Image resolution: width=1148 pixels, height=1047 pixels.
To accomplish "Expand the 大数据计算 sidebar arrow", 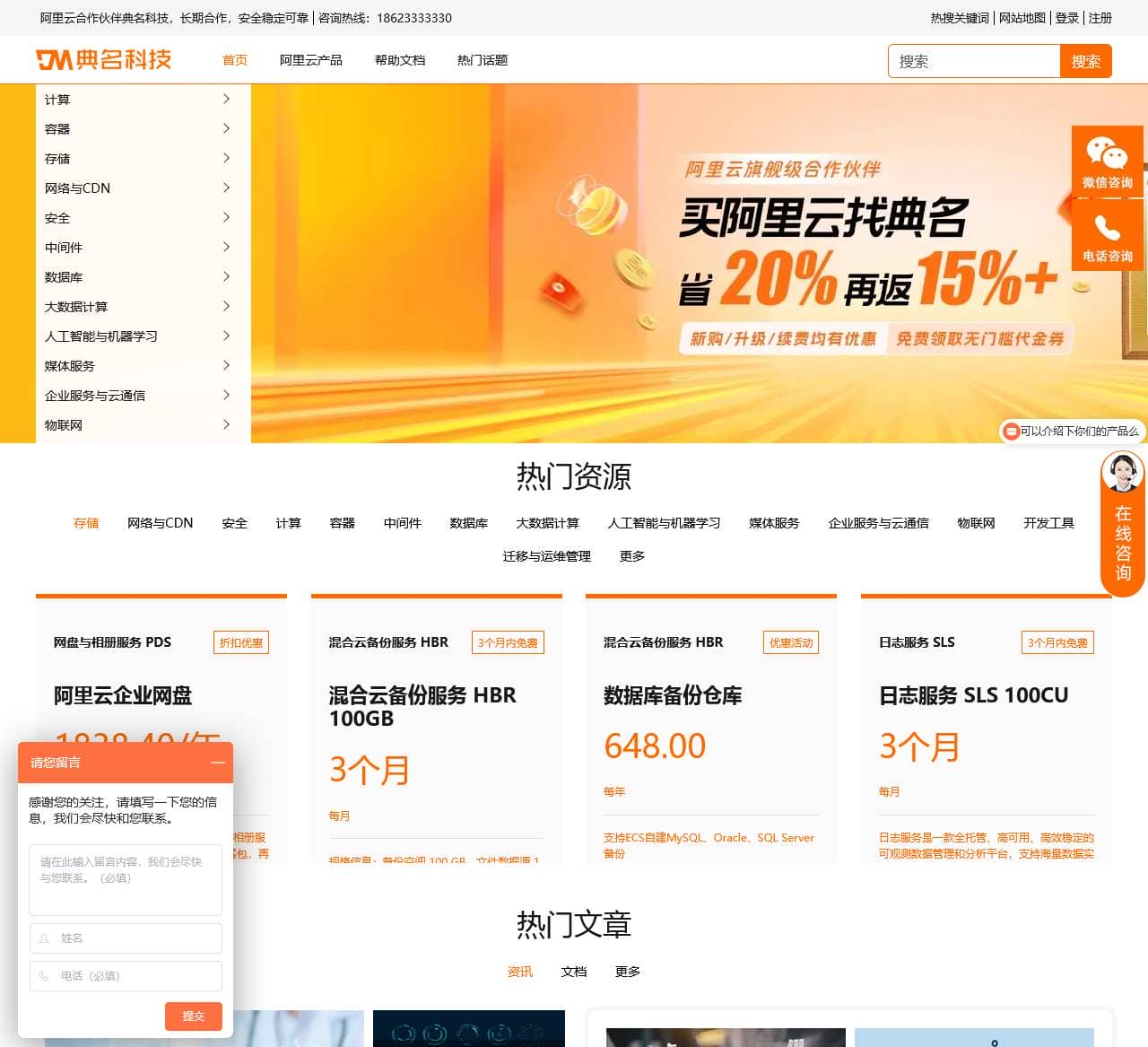I will click(226, 306).
